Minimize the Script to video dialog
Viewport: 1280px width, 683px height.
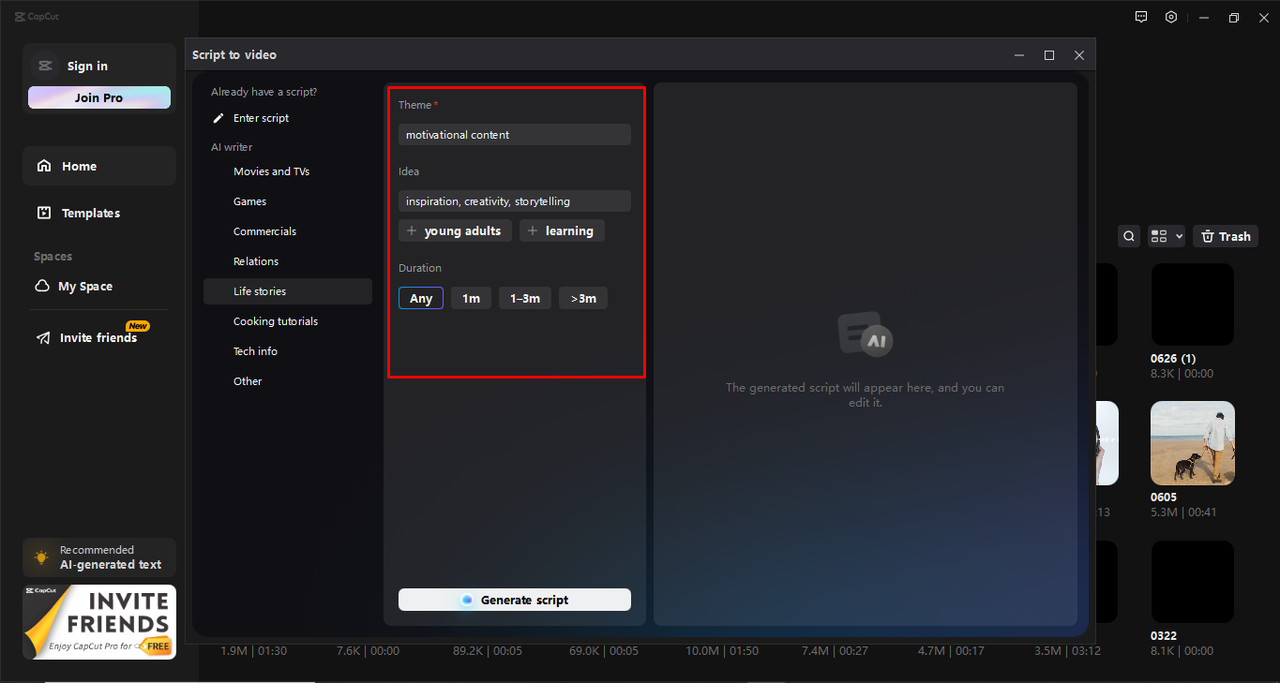1019,55
